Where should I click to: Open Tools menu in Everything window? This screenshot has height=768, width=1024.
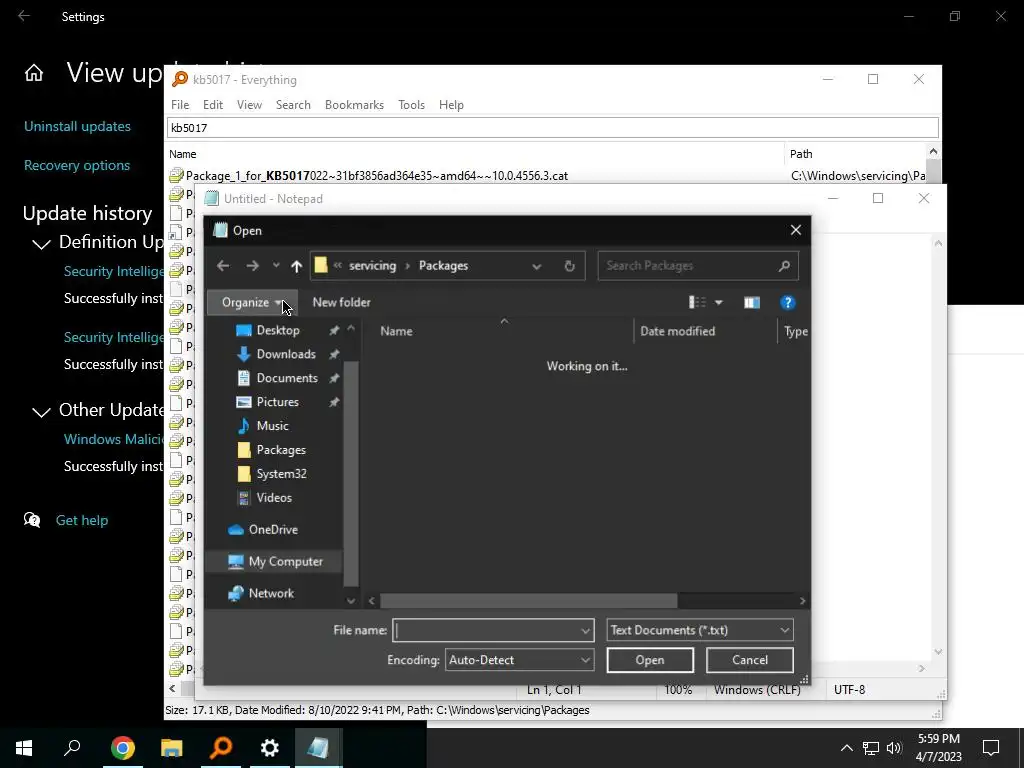click(x=411, y=105)
